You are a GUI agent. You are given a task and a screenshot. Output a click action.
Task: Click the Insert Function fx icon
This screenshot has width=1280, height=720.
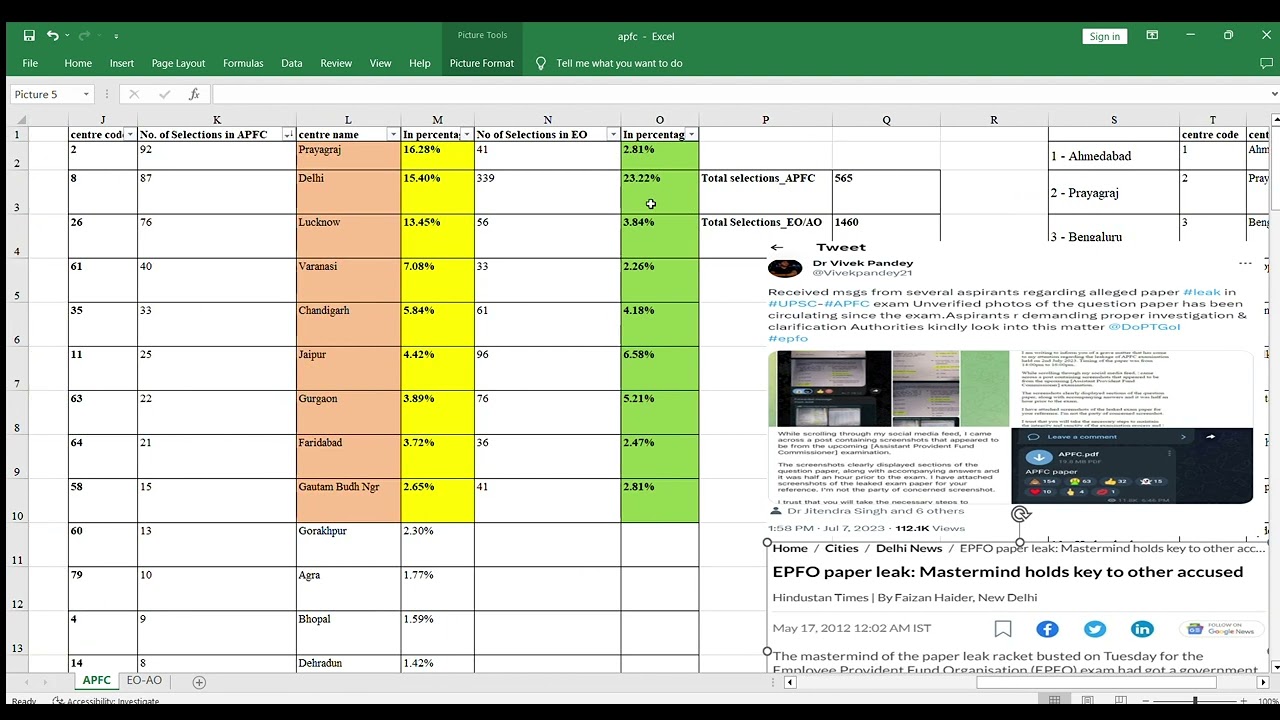coord(194,94)
